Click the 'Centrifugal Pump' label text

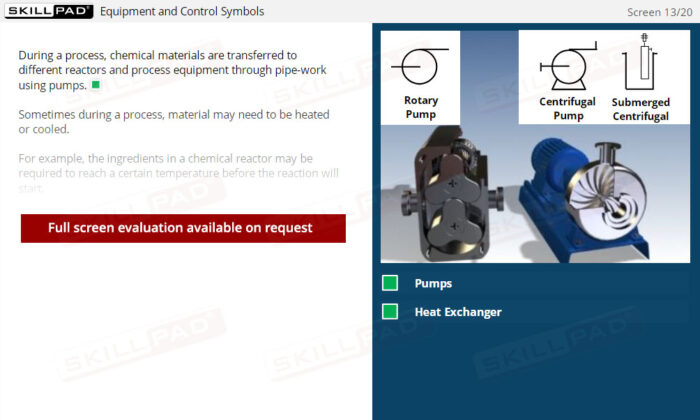pos(567,108)
